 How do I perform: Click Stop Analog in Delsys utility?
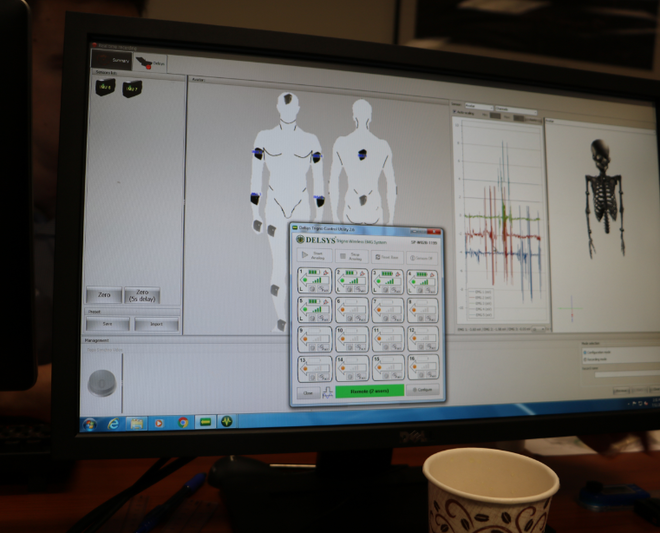pos(351,256)
